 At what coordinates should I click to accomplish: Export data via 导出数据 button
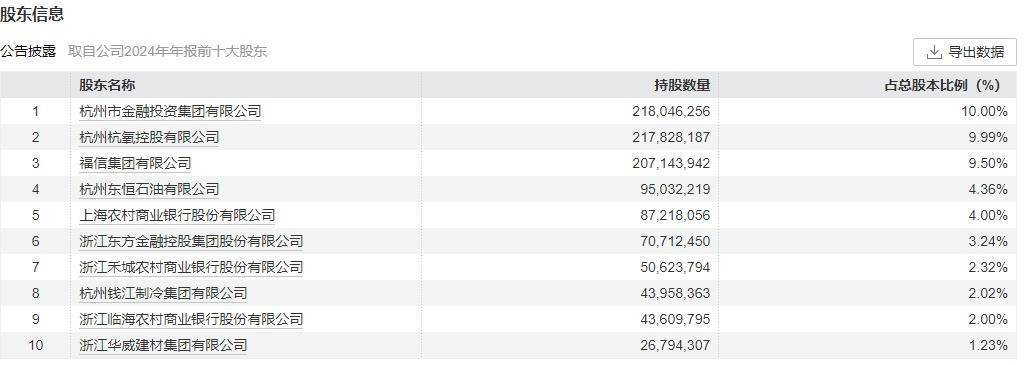(x=965, y=53)
